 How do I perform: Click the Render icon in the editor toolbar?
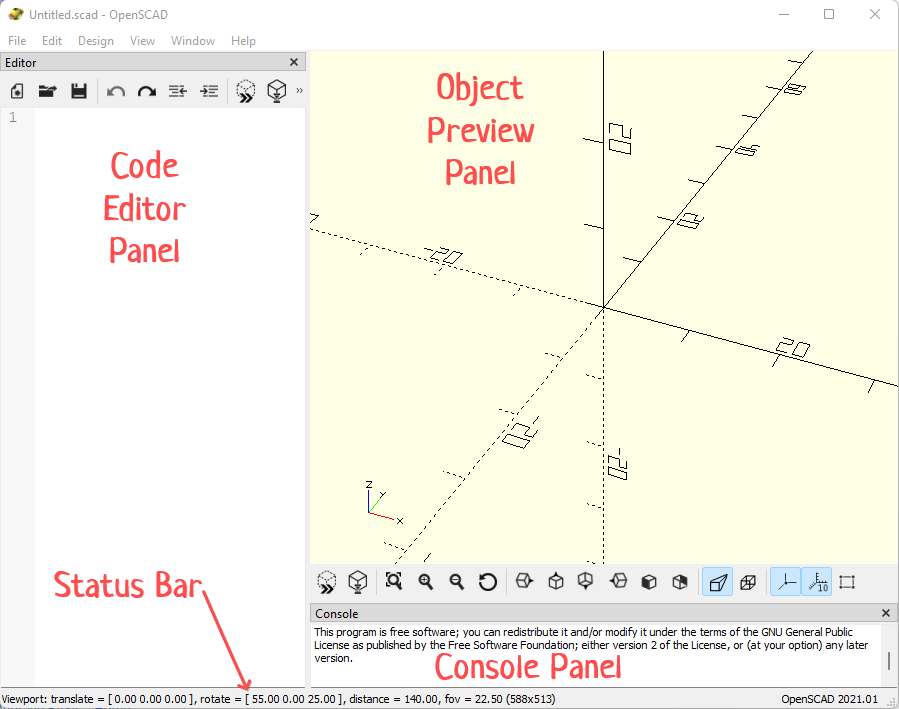(x=277, y=91)
